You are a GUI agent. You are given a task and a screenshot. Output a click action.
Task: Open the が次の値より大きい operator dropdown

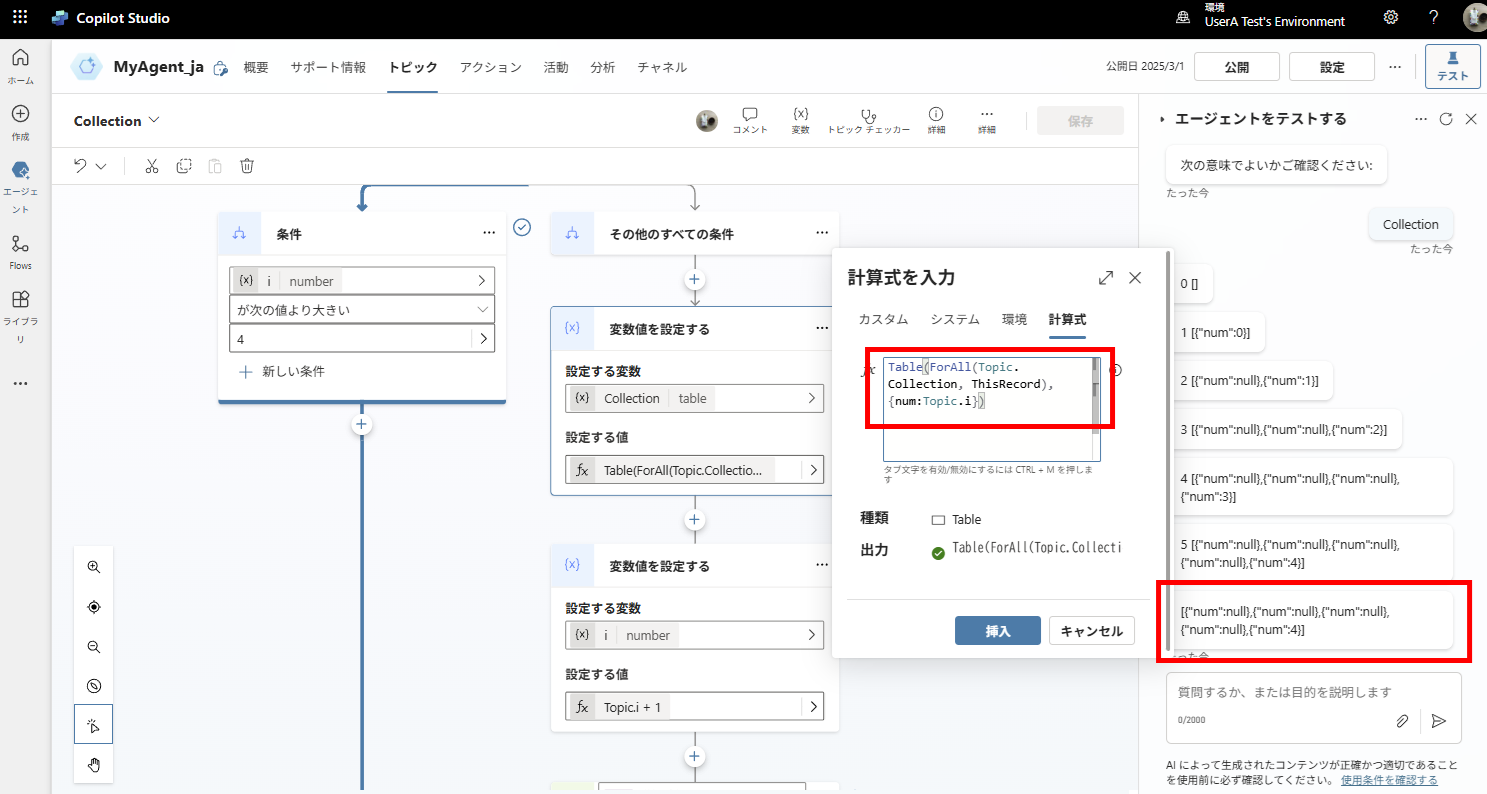pyautogui.click(x=361, y=309)
